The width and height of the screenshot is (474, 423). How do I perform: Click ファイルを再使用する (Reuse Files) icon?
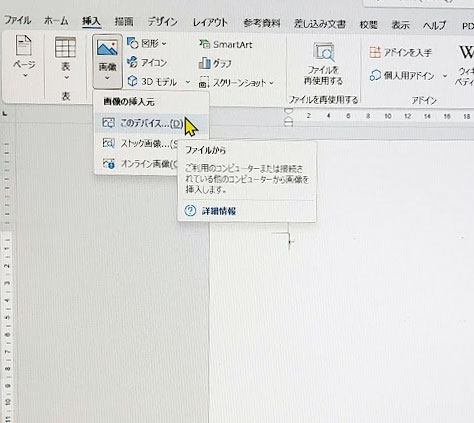pos(323,63)
